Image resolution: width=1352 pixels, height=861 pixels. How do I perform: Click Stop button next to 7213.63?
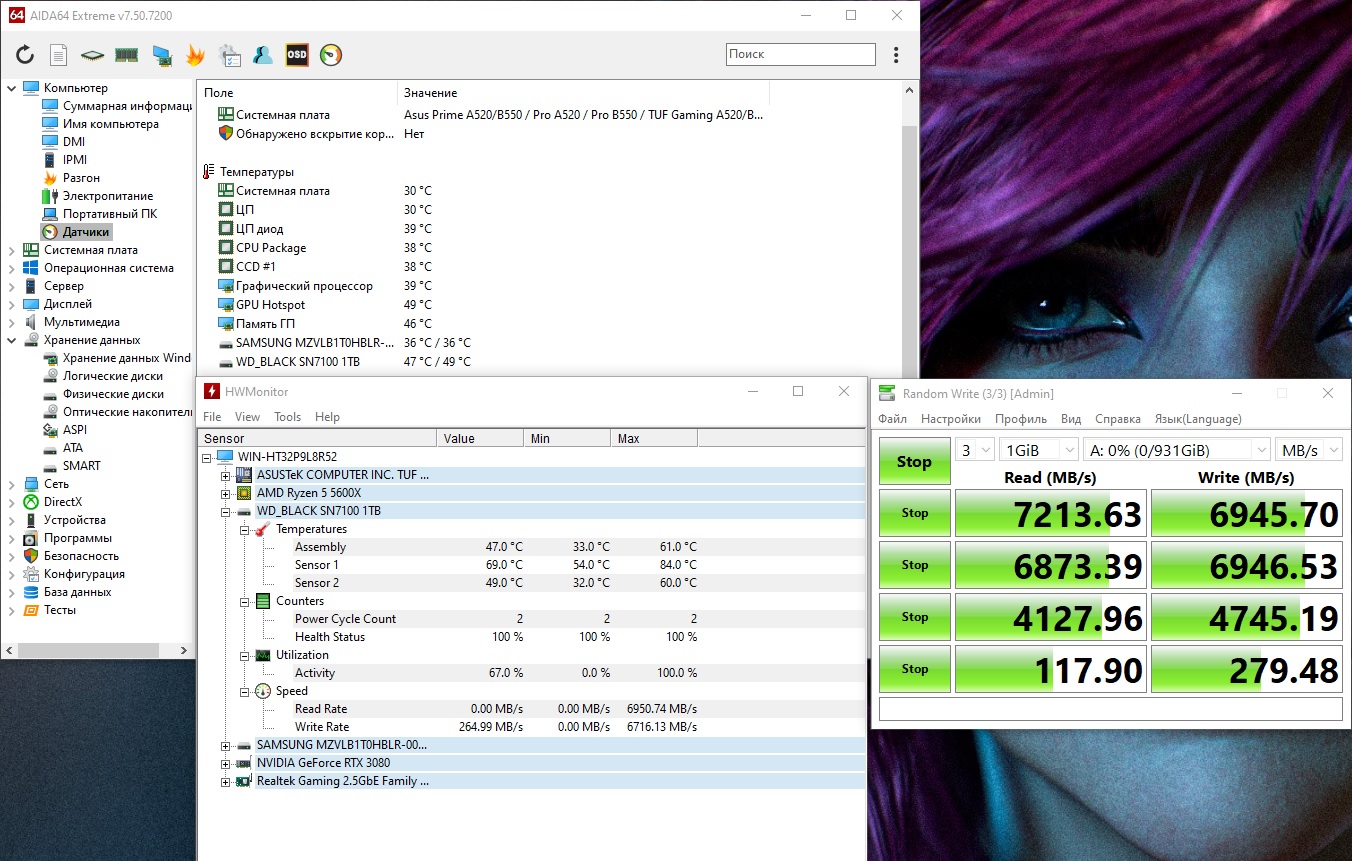coord(914,513)
